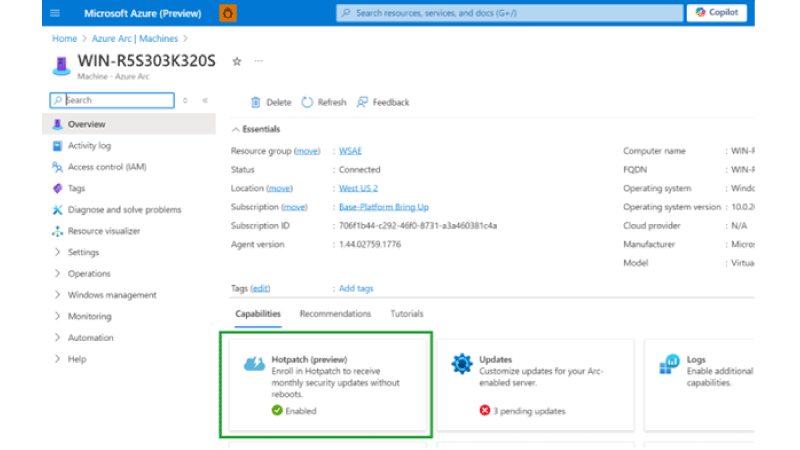Click move link next to Resource group
The image size is (800, 450).
307,151
